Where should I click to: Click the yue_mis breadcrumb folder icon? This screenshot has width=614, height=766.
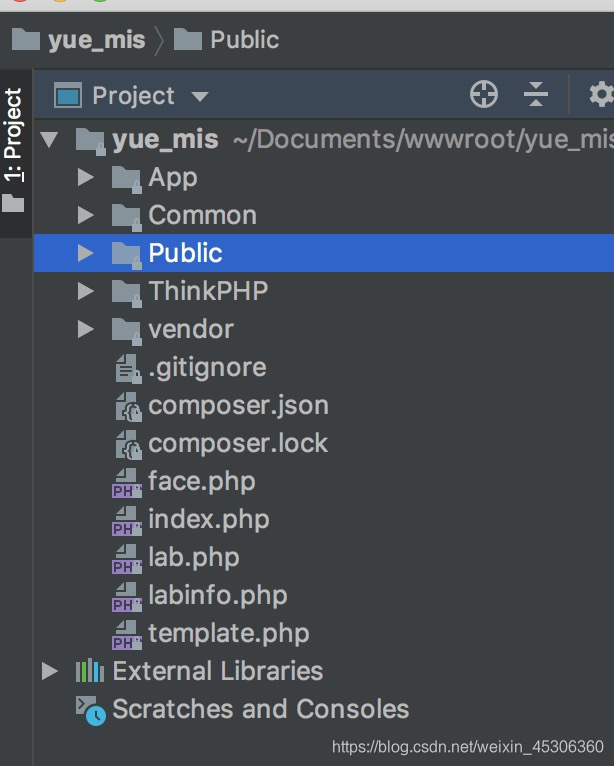(x=25, y=39)
